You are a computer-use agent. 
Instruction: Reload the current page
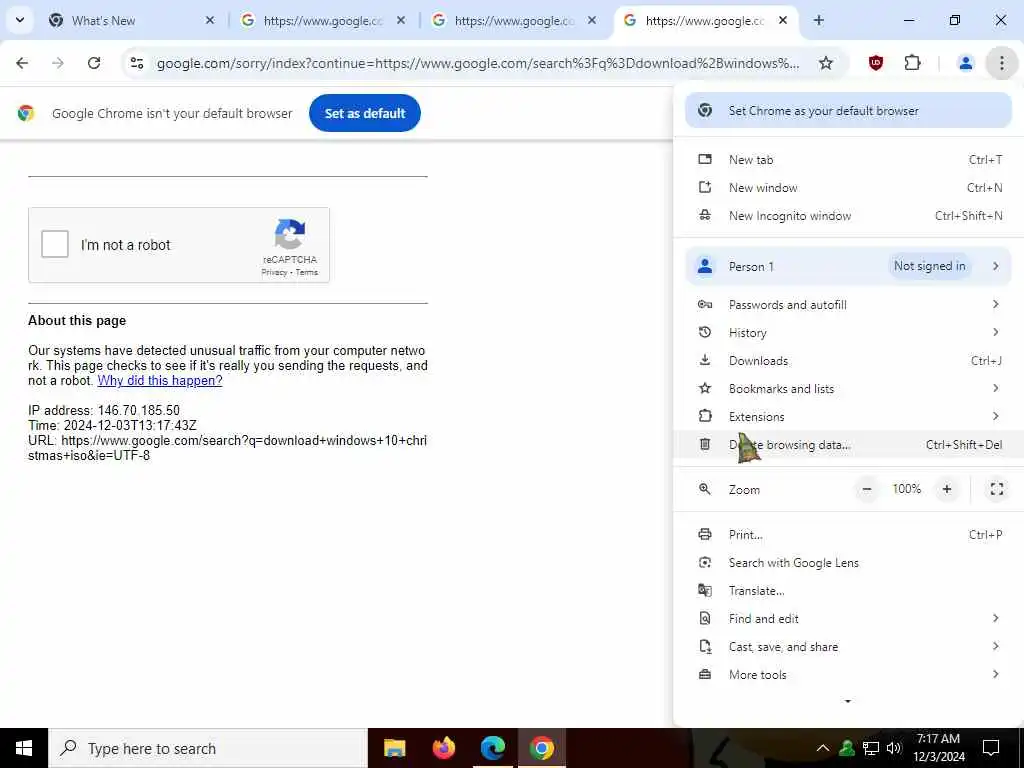click(x=94, y=63)
